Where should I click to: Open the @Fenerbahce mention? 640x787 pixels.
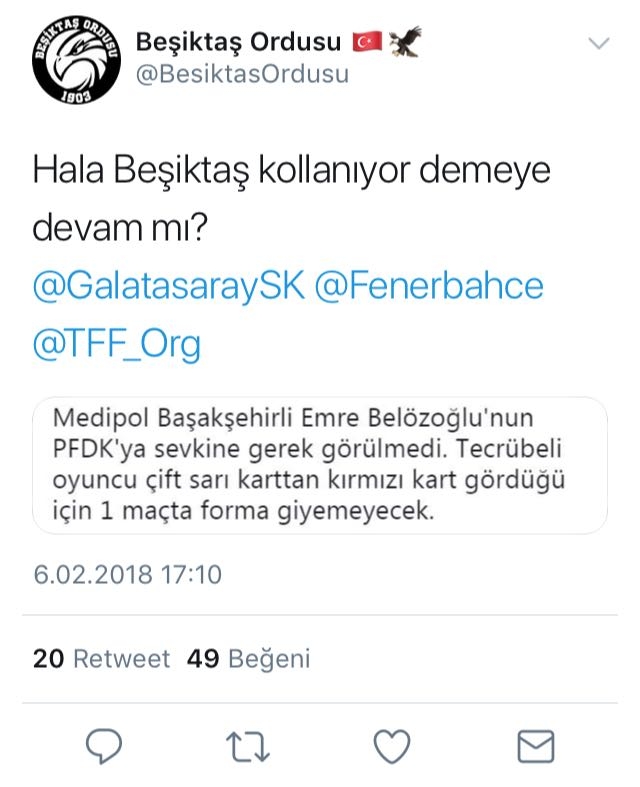point(430,286)
